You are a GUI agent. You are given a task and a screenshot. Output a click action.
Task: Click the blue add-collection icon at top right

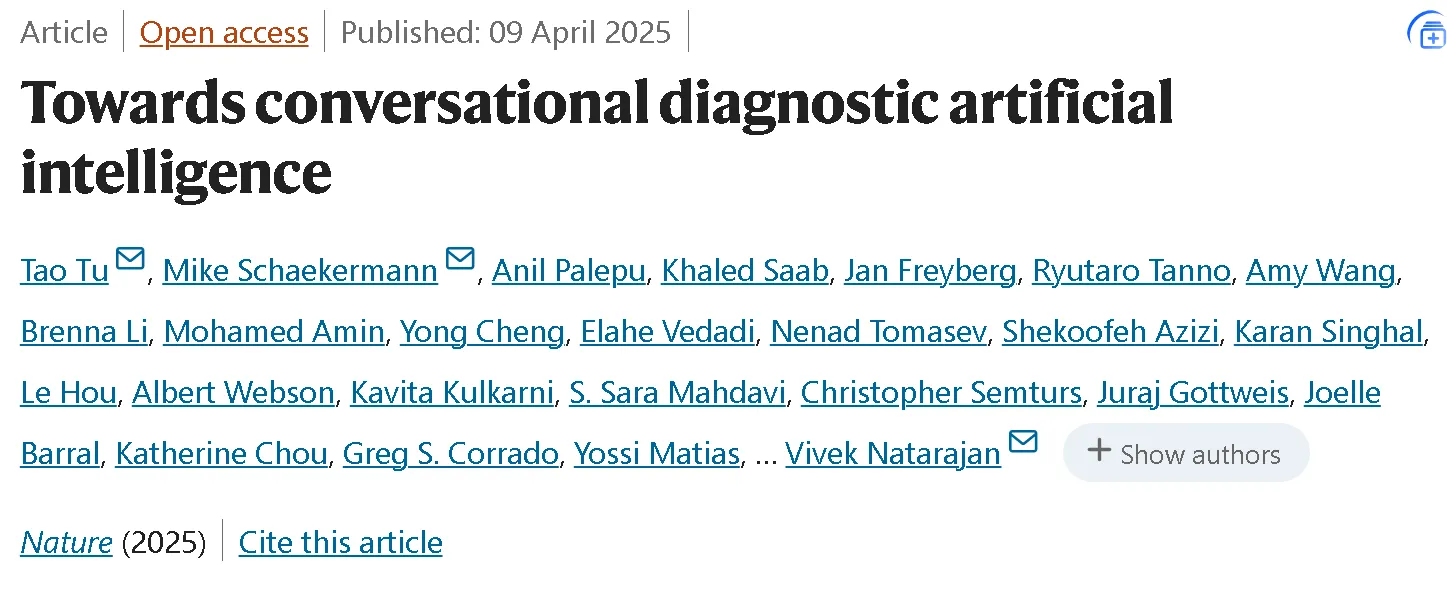1426,32
